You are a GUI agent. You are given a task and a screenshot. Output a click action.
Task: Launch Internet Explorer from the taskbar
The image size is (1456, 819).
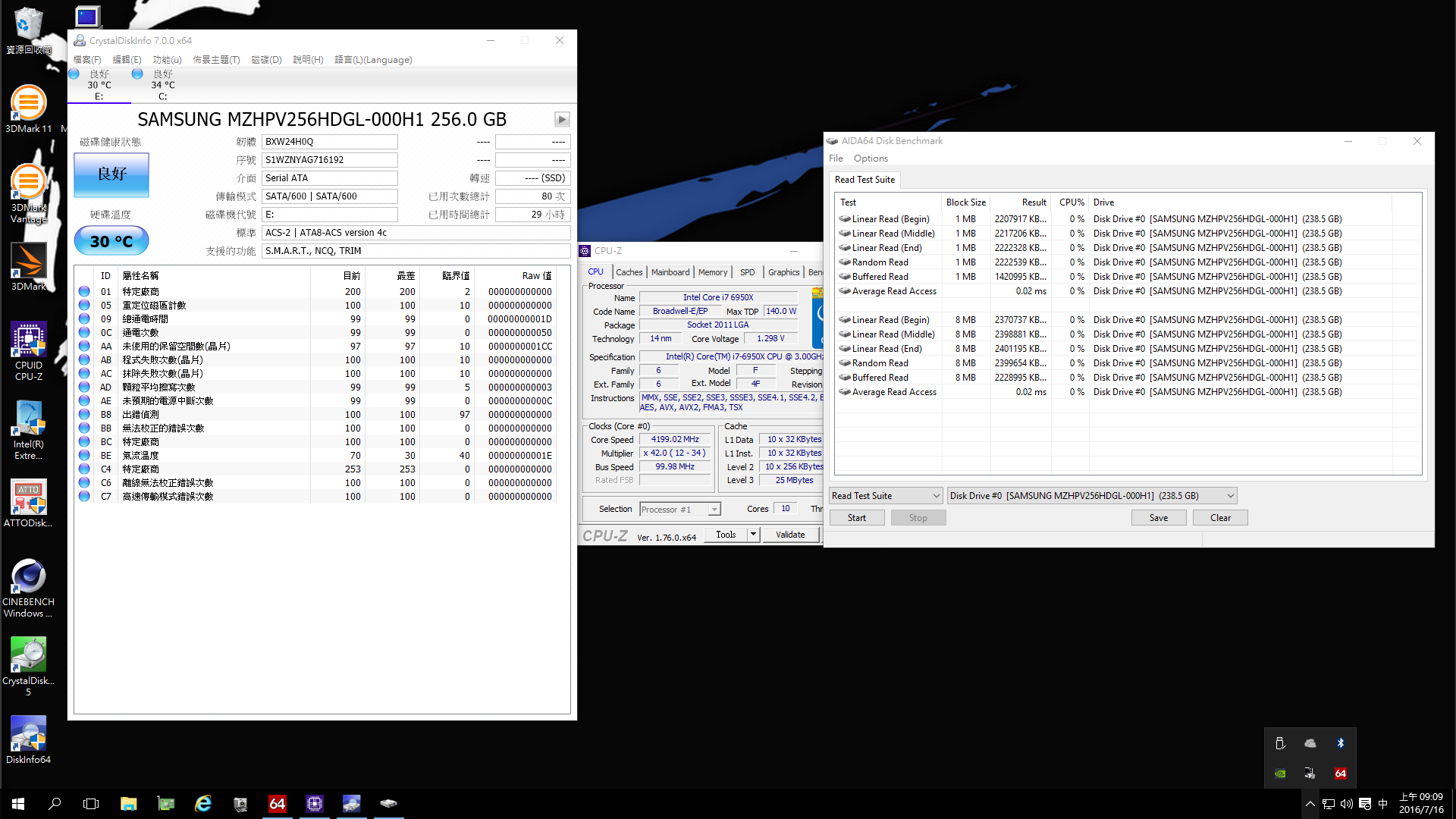coord(202,804)
